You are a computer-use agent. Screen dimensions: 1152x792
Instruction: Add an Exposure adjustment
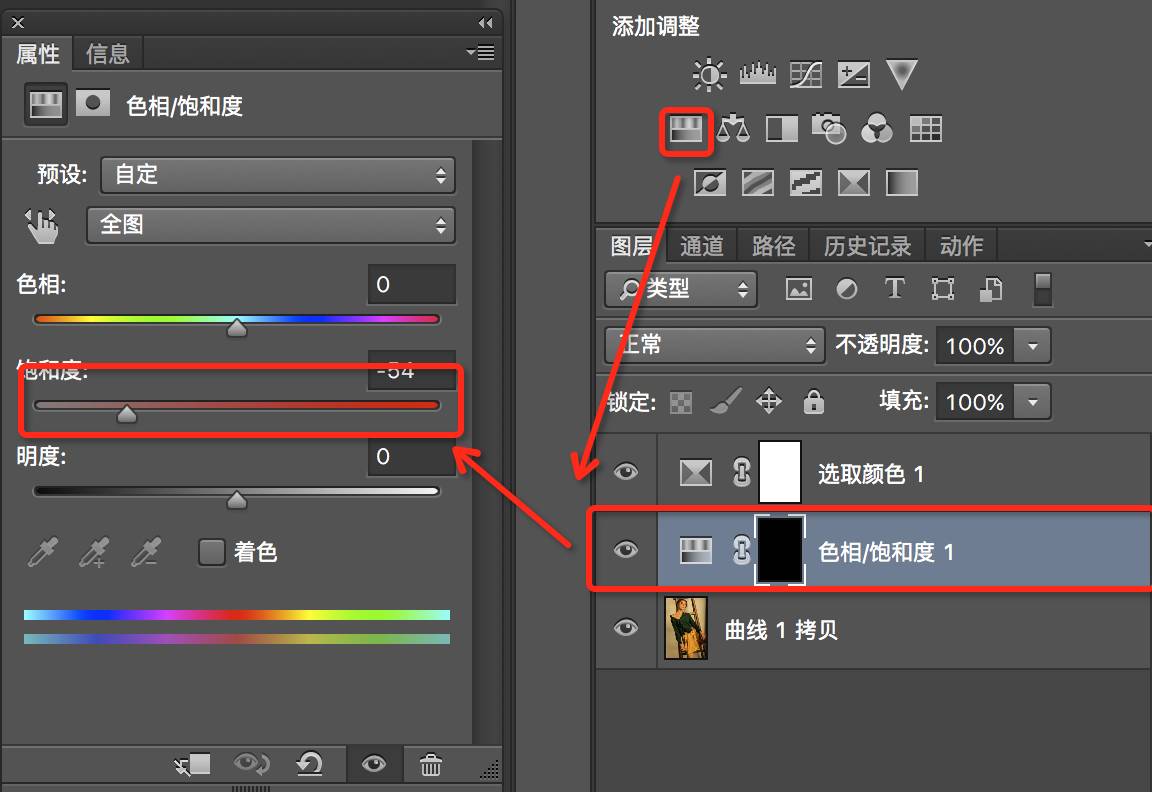click(x=854, y=74)
